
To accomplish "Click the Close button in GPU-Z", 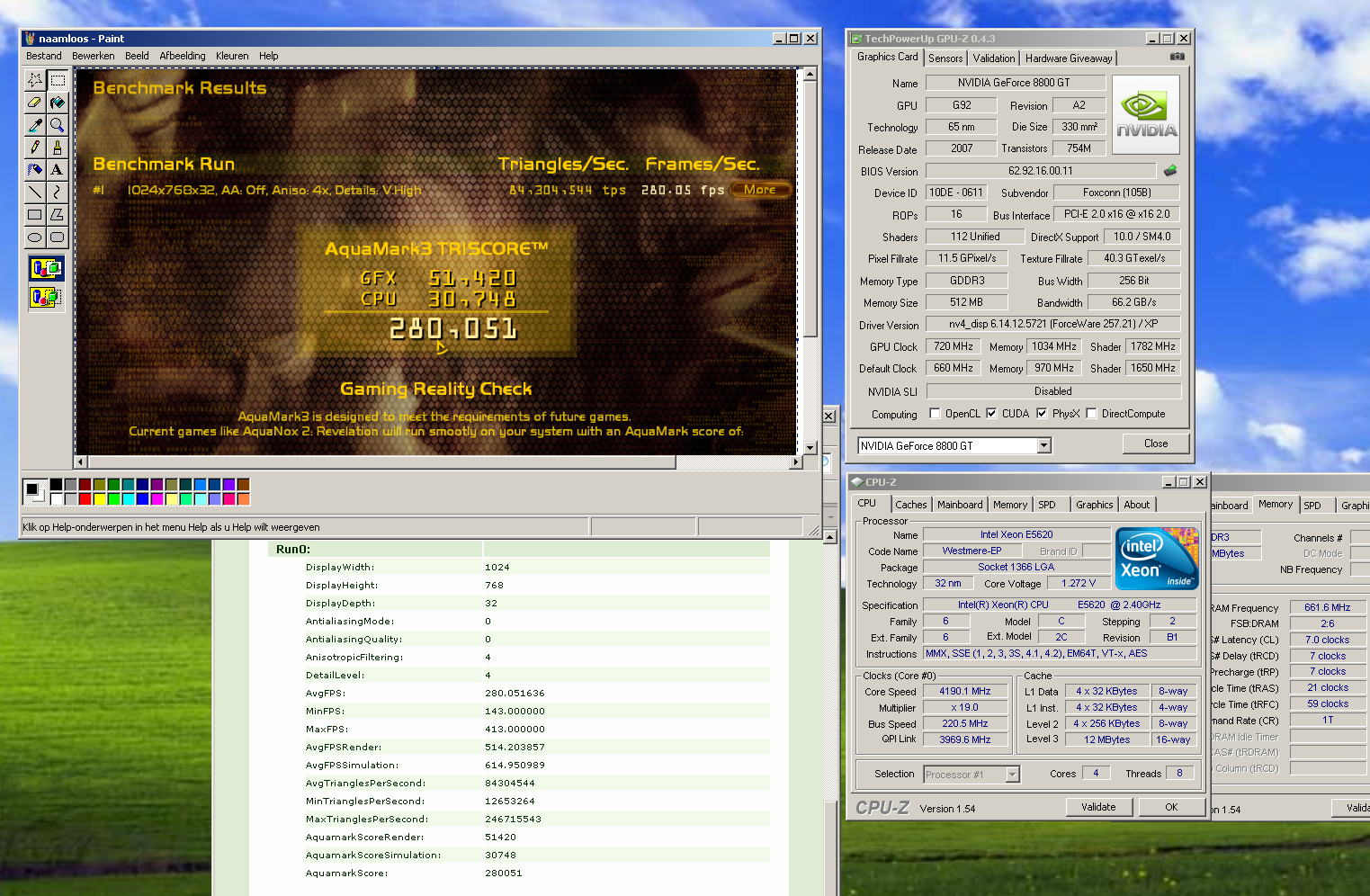I will [1156, 444].
